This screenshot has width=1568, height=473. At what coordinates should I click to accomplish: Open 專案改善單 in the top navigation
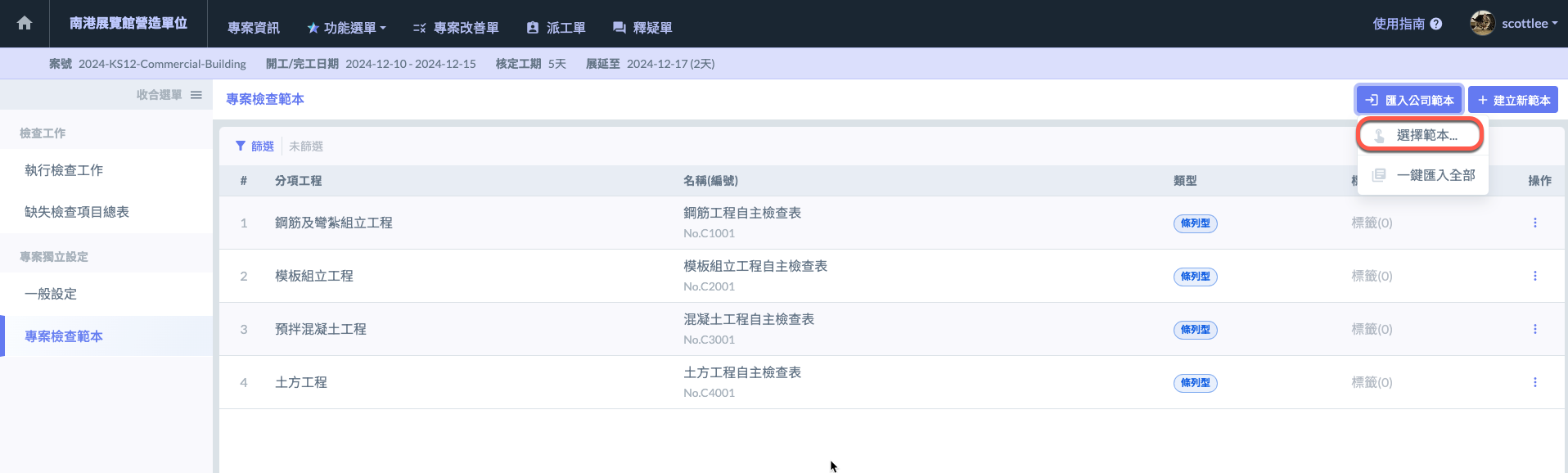pos(457,28)
